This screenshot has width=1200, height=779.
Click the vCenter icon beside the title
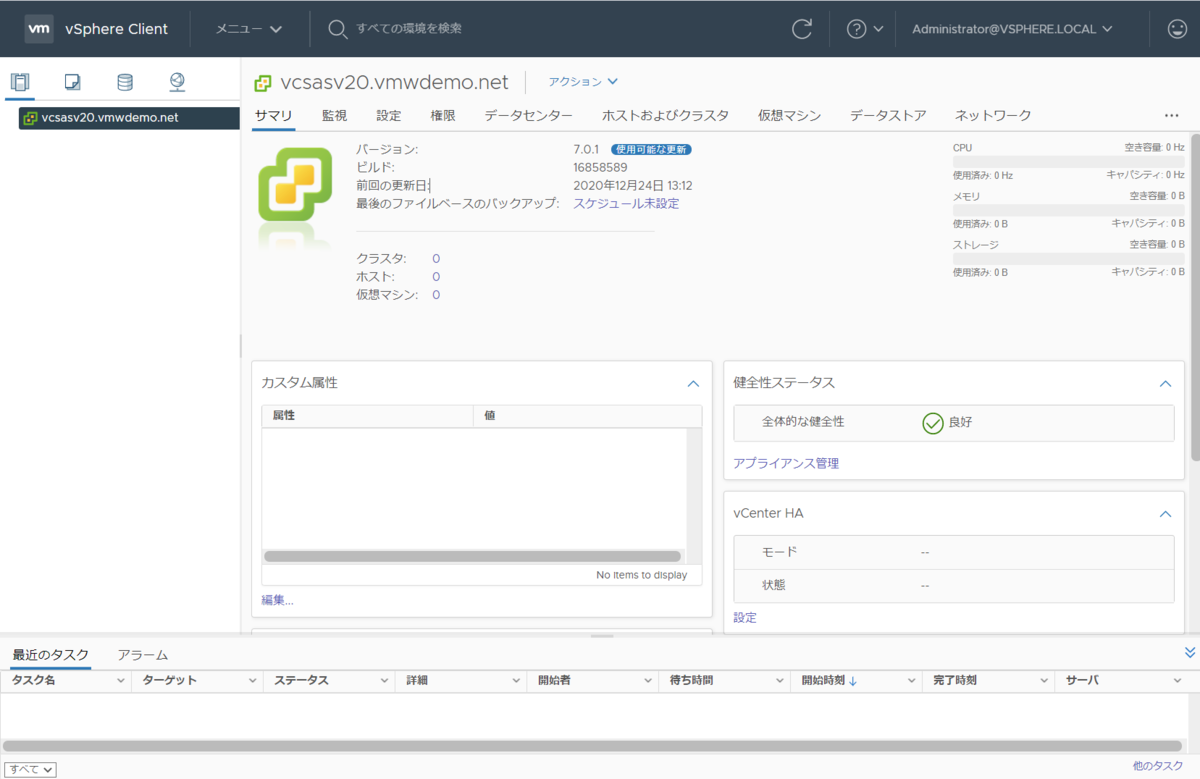(x=264, y=83)
